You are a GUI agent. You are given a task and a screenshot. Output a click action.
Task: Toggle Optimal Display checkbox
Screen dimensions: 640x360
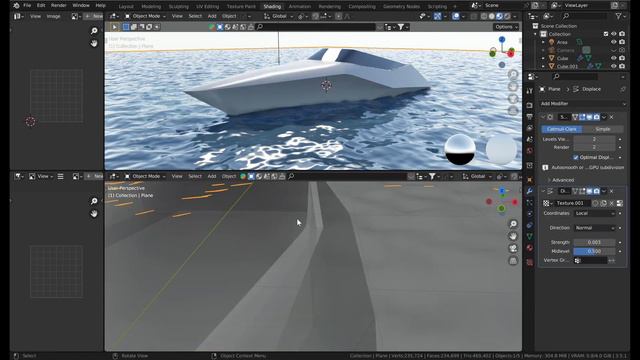[576, 157]
